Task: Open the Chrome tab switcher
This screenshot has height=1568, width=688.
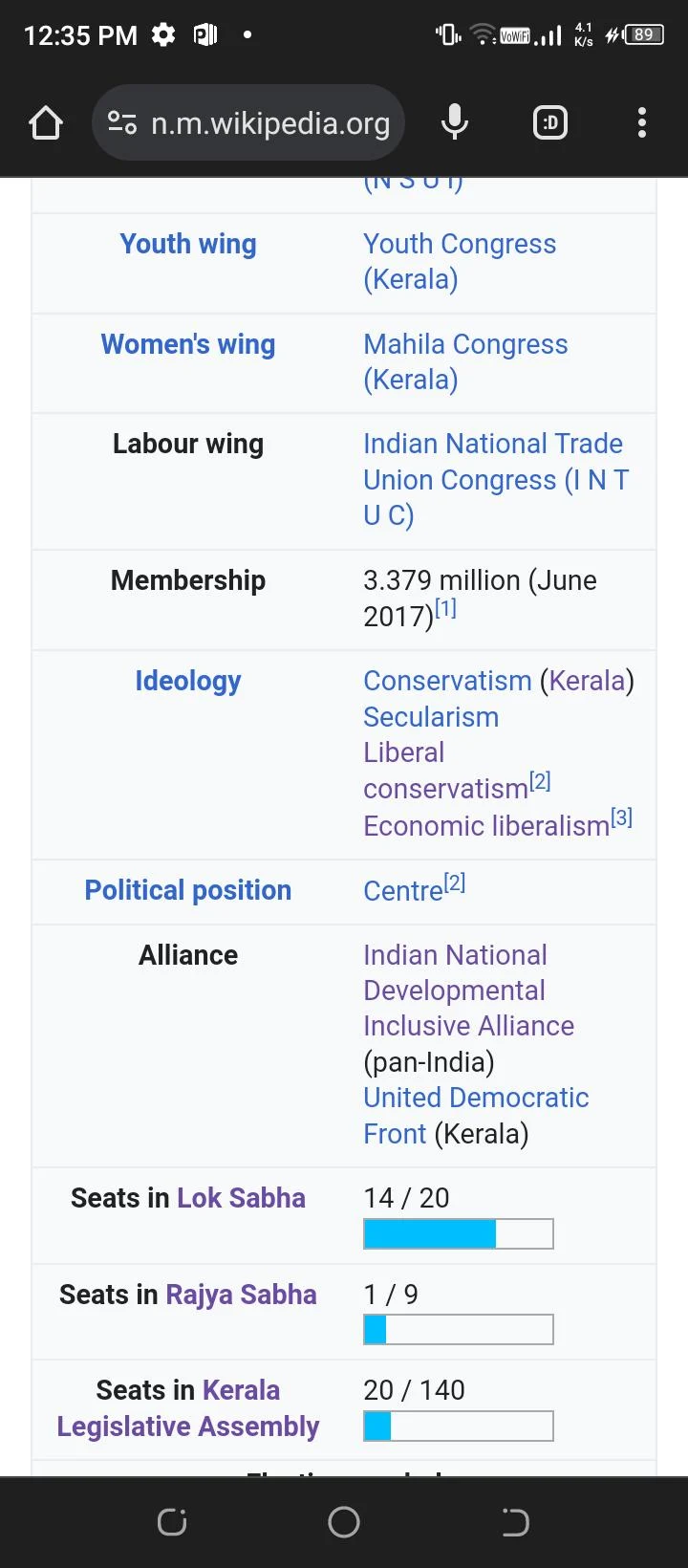Action: point(549,122)
